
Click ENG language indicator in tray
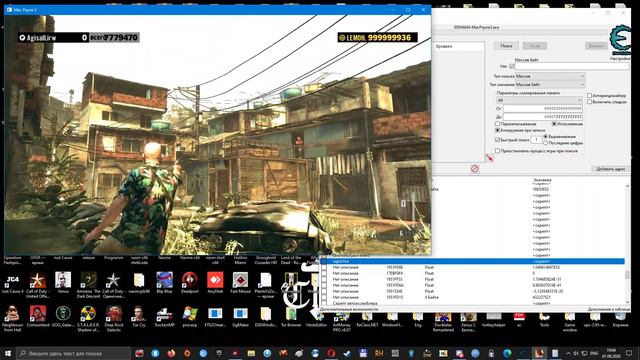click(x=594, y=353)
